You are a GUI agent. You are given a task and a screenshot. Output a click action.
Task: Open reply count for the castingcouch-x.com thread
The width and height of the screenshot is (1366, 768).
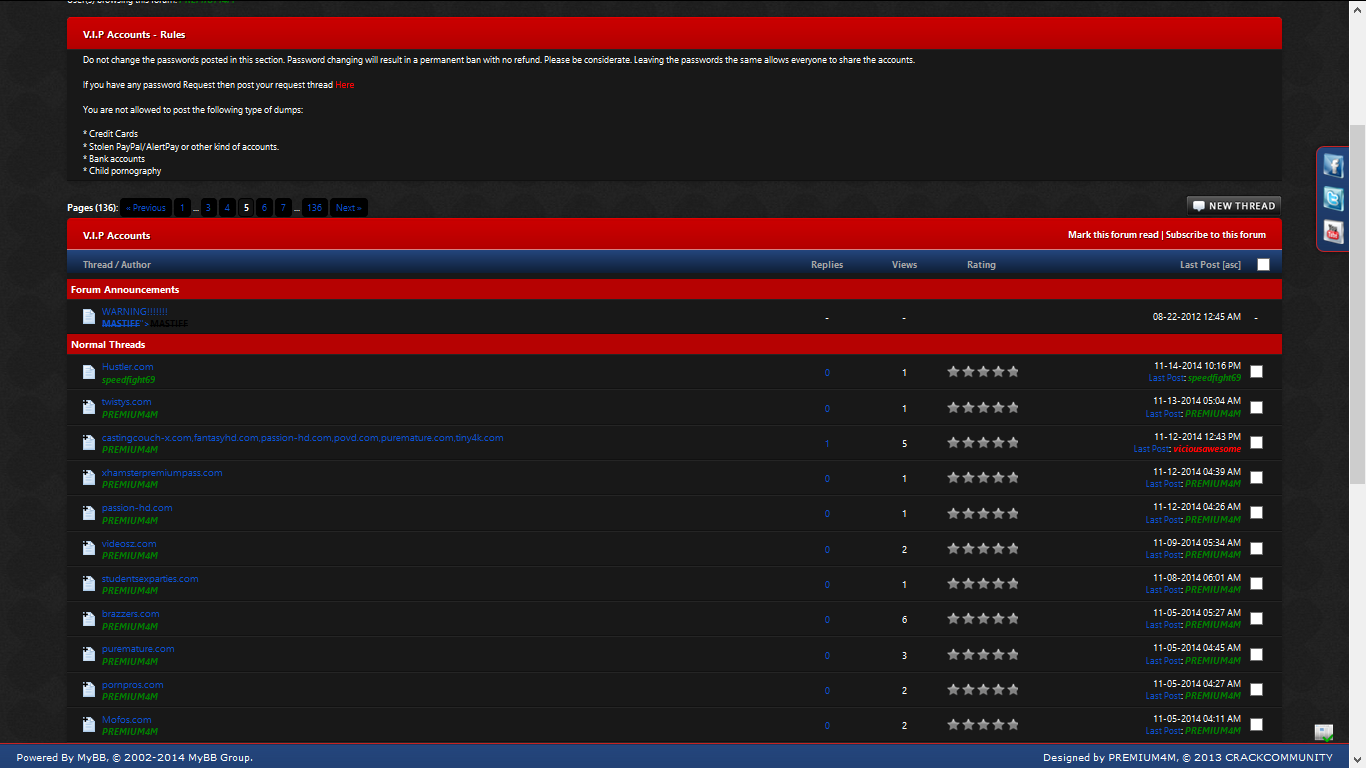[827, 443]
